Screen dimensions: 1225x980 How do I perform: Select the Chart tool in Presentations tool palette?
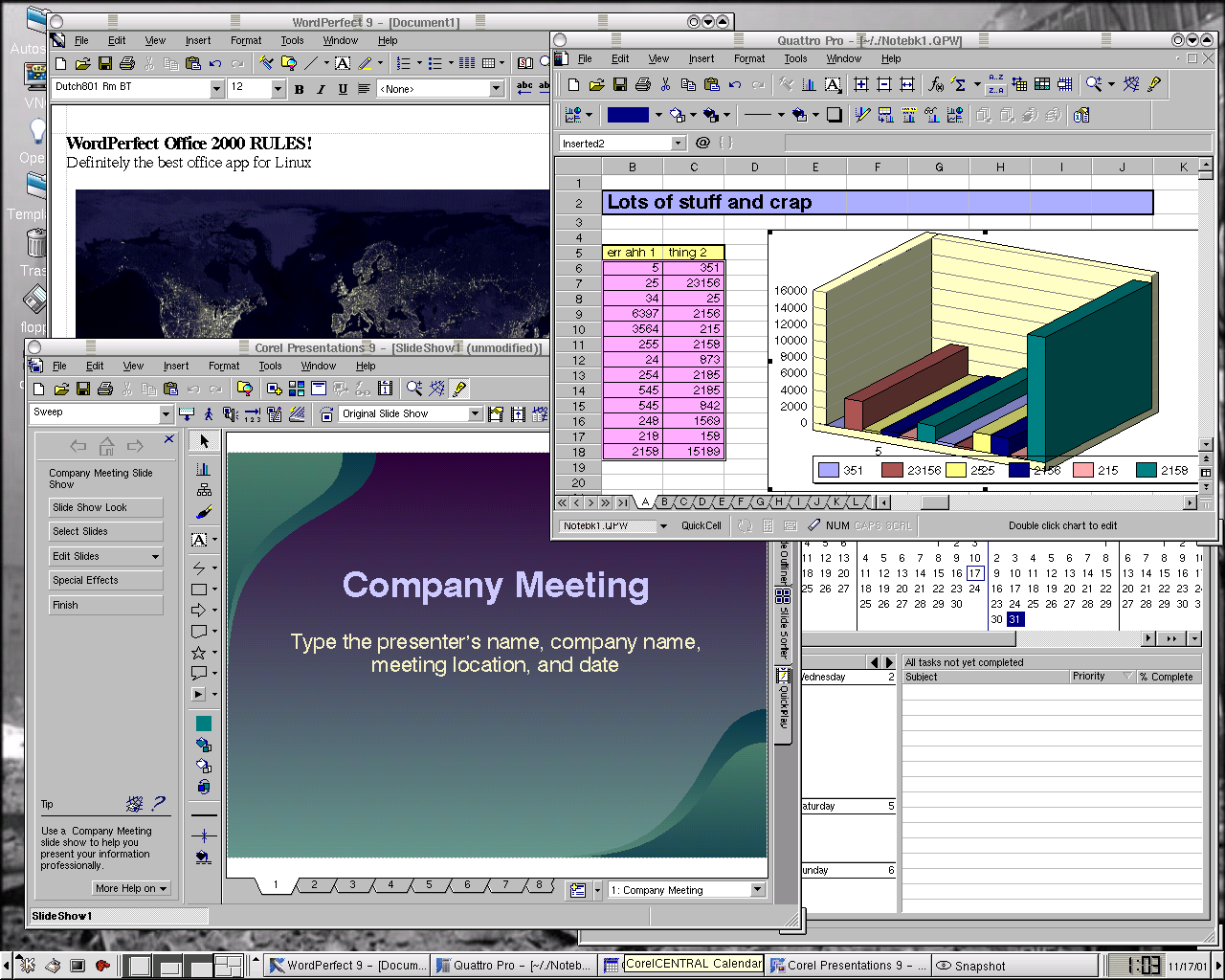pyautogui.click(x=203, y=468)
